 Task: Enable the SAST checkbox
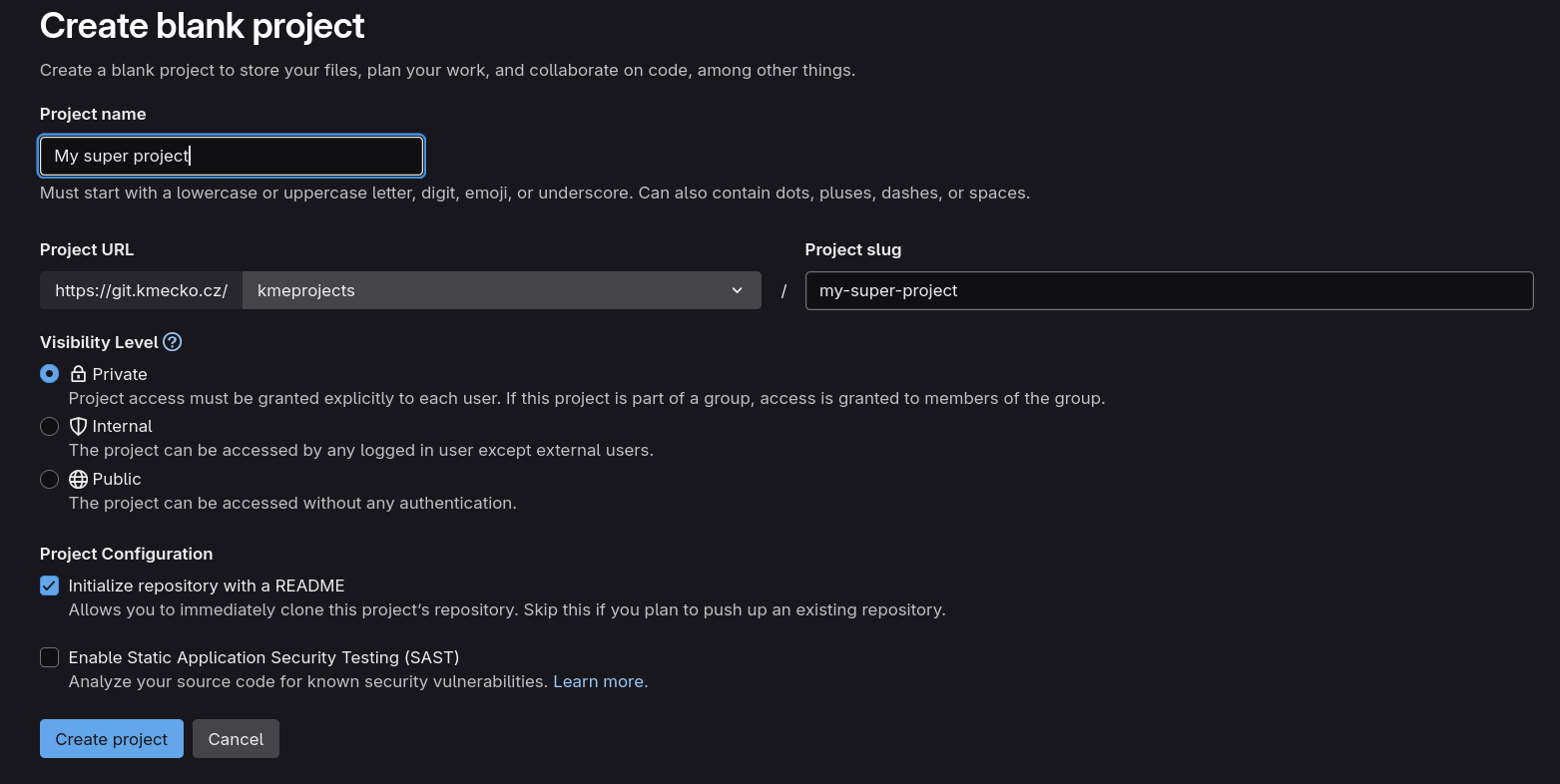click(49, 657)
